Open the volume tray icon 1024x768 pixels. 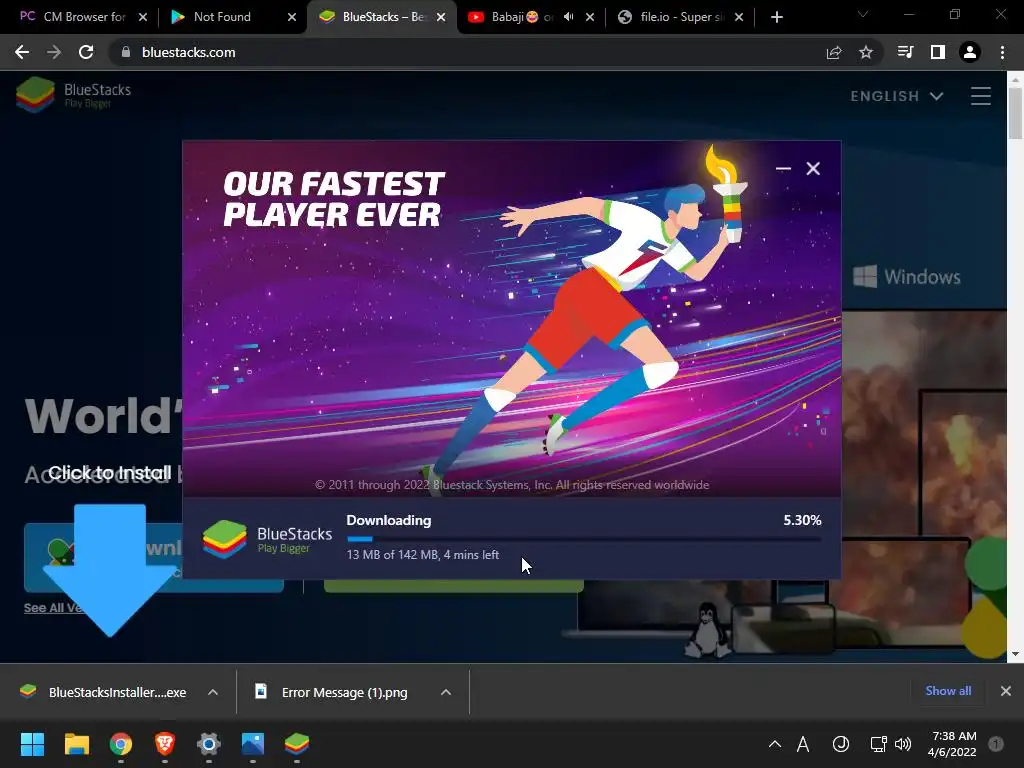coord(903,744)
